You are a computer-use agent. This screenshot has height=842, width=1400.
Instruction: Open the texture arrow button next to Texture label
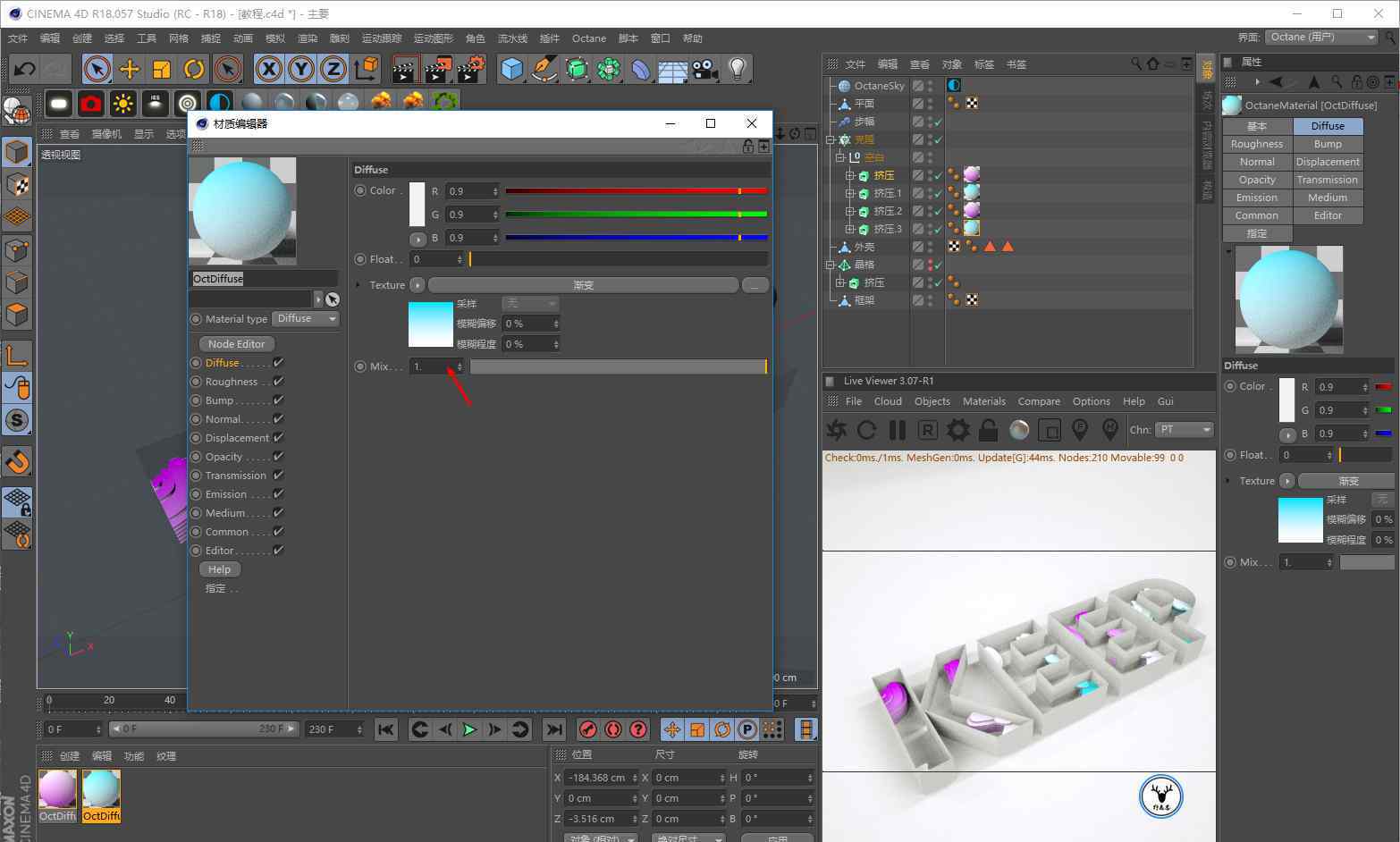click(x=417, y=285)
